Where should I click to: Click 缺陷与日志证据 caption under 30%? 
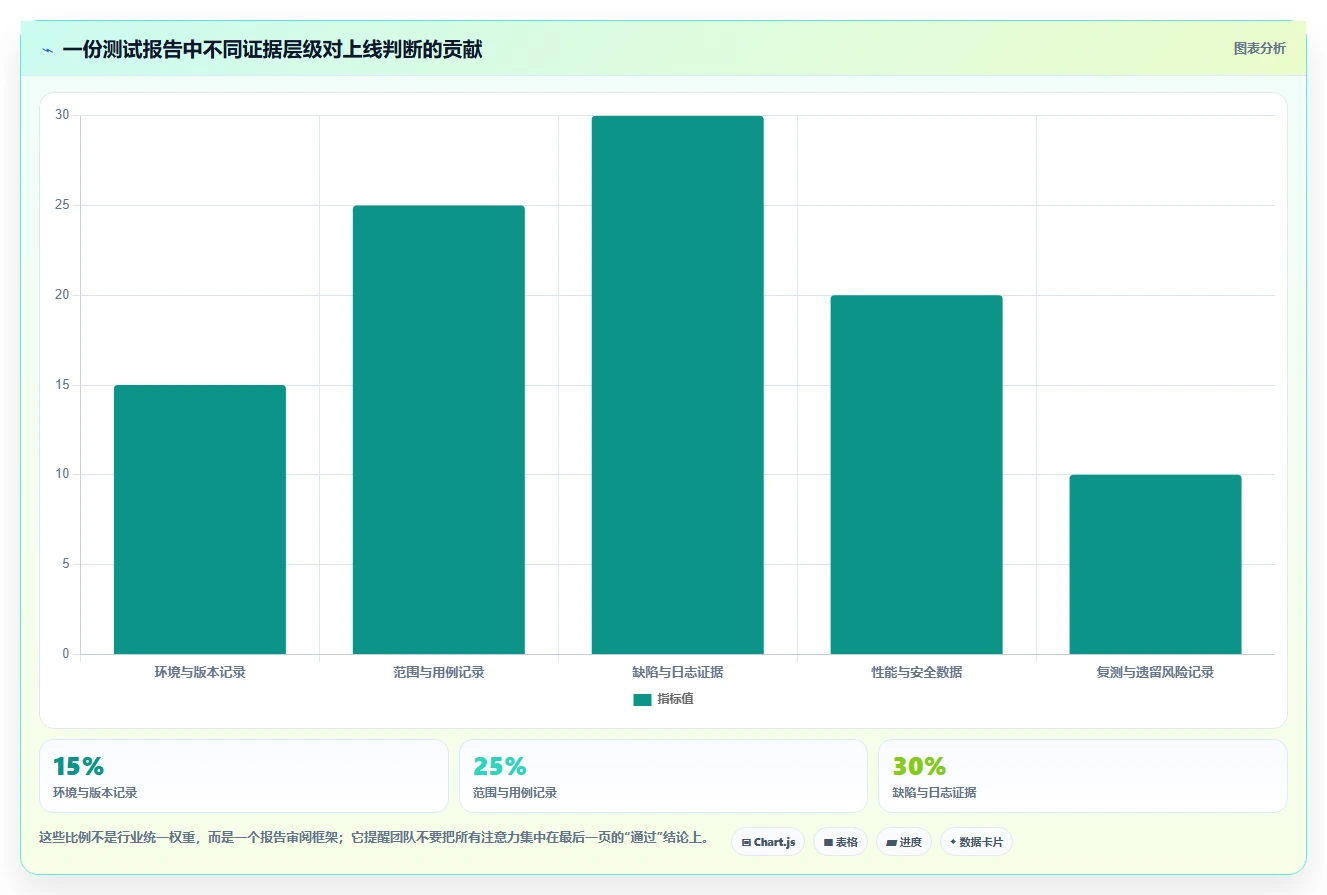(x=934, y=793)
